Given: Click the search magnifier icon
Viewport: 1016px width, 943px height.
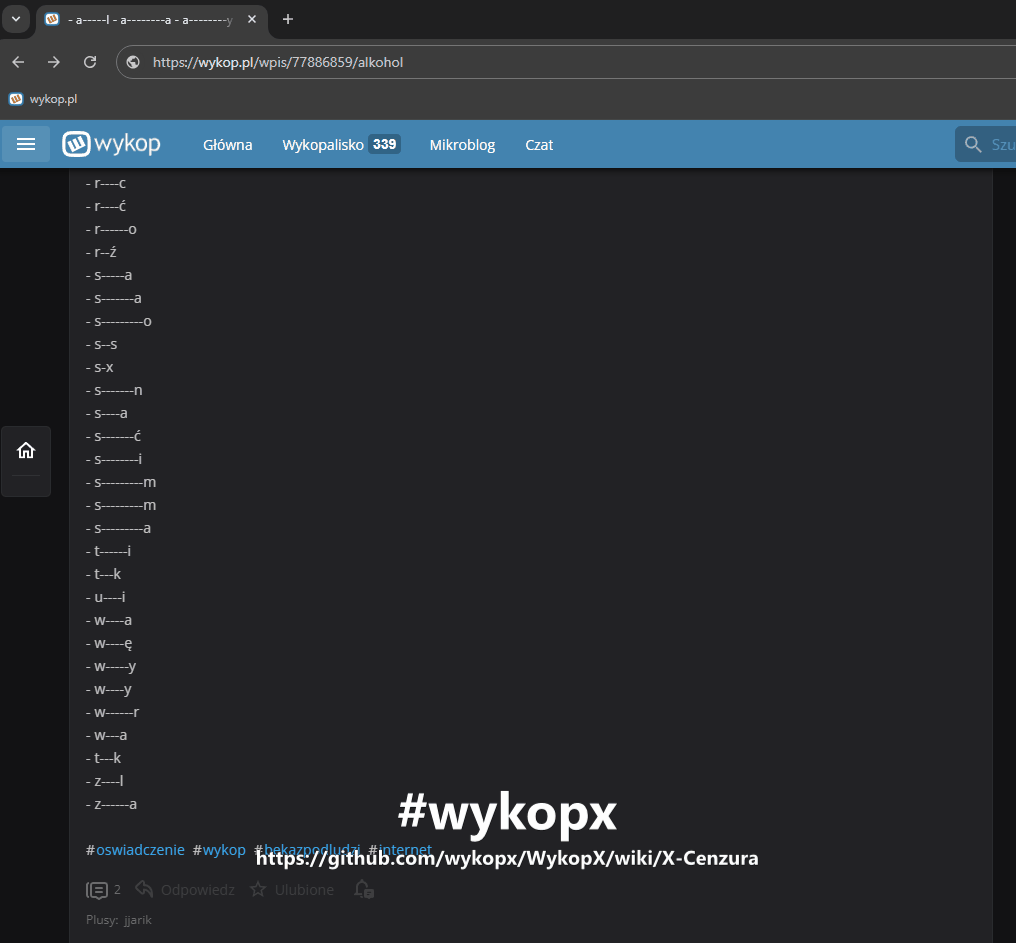Looking at the screenshot, I should [x=973, y=145].
